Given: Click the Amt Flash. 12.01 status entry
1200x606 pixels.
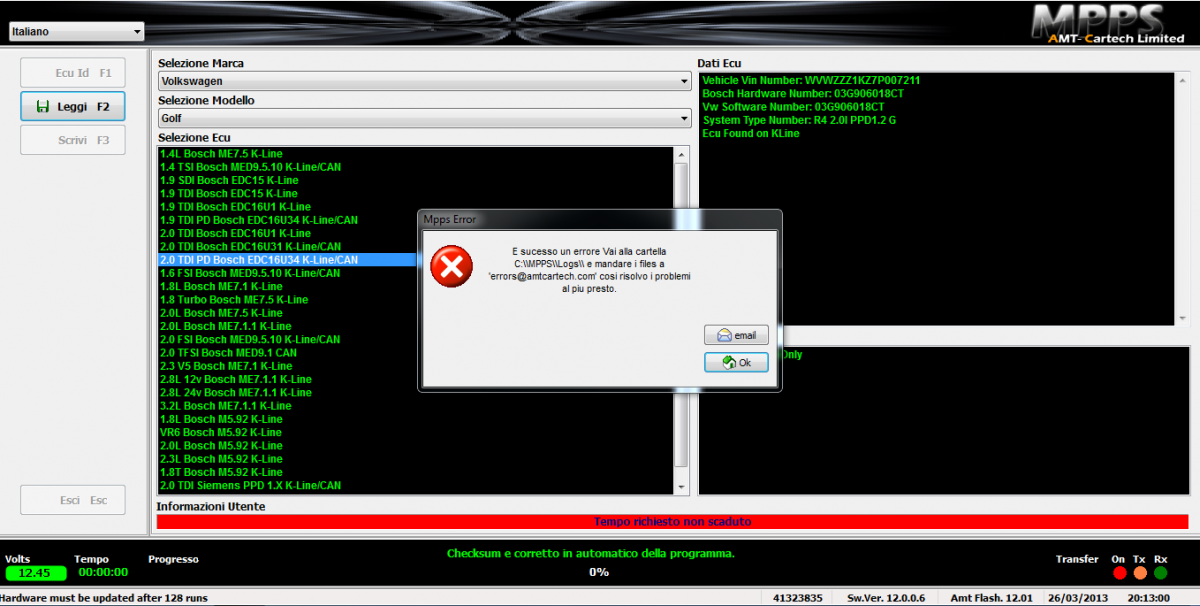Looking at the screenshot, I should tap(991, 597).
